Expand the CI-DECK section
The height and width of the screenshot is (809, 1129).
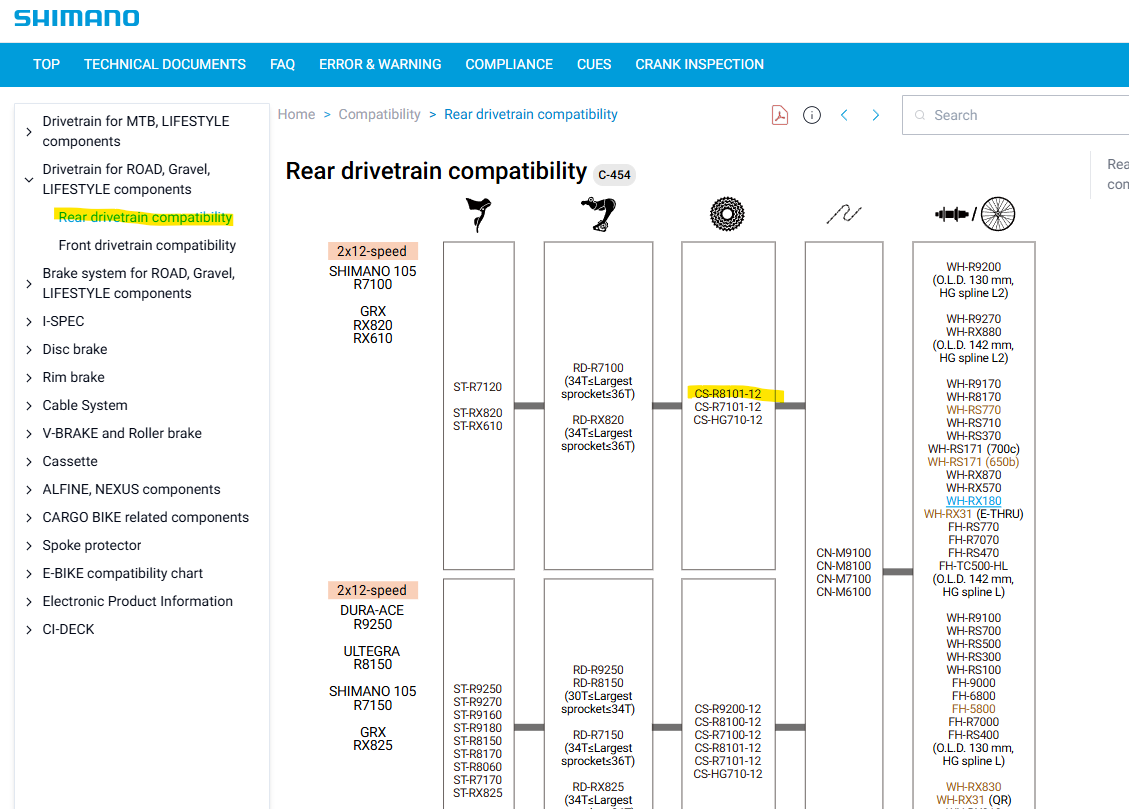click(x=29, y=630)
